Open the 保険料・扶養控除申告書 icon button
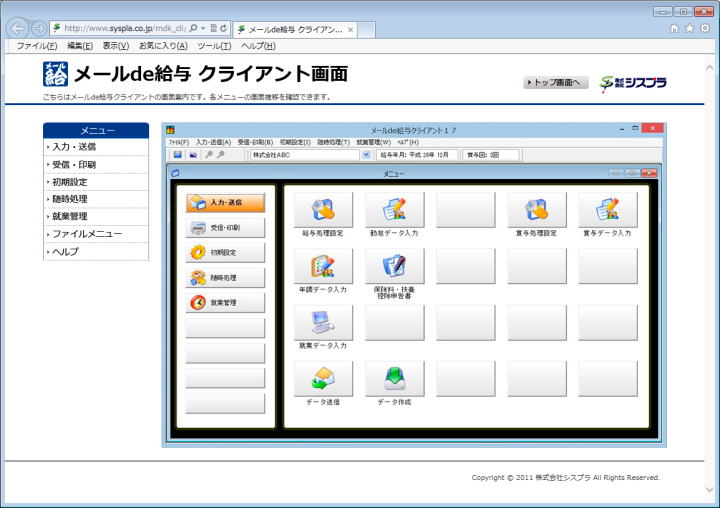The height and width of the screenshot is (508, 720). point(394,266)
